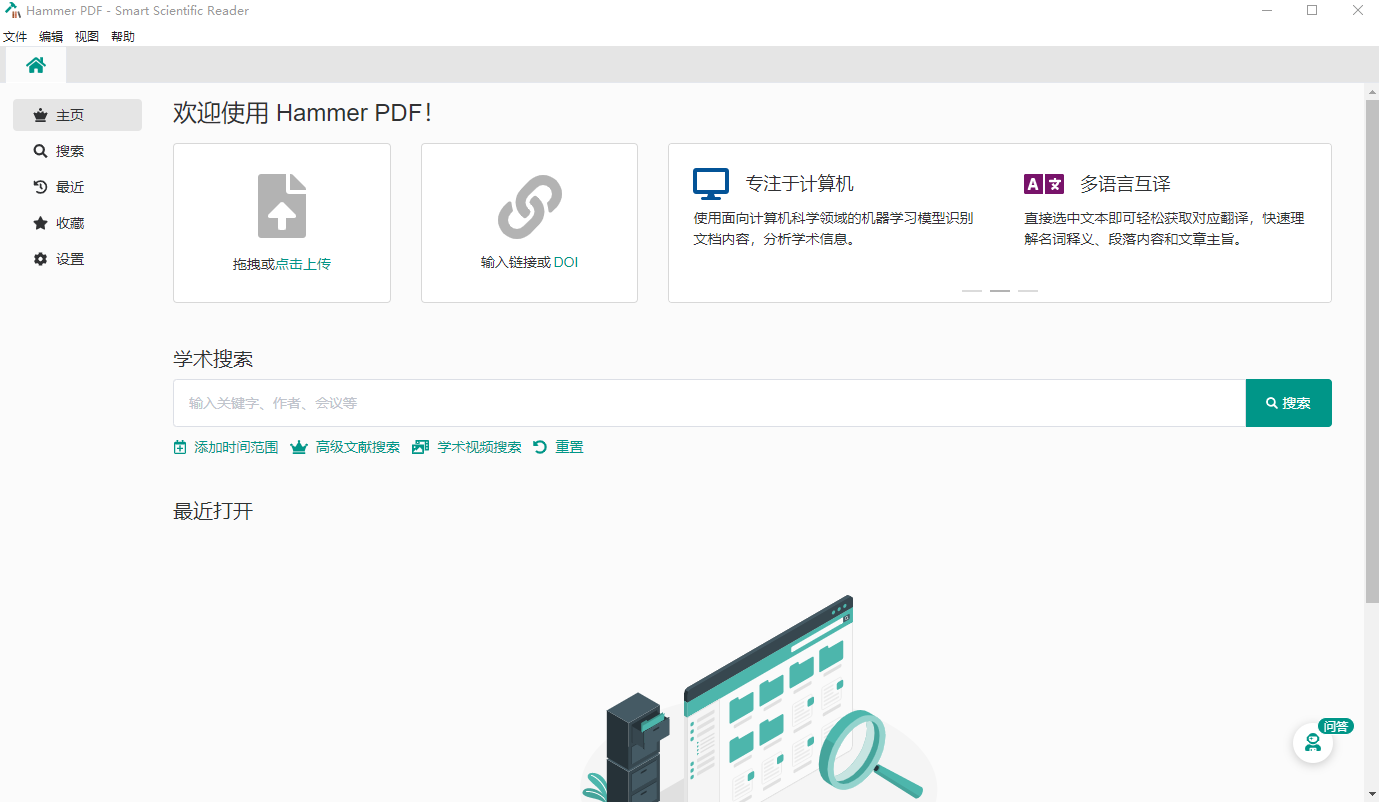
Task: Open the 帮助 menu
Action: click(x=123, y=36)
